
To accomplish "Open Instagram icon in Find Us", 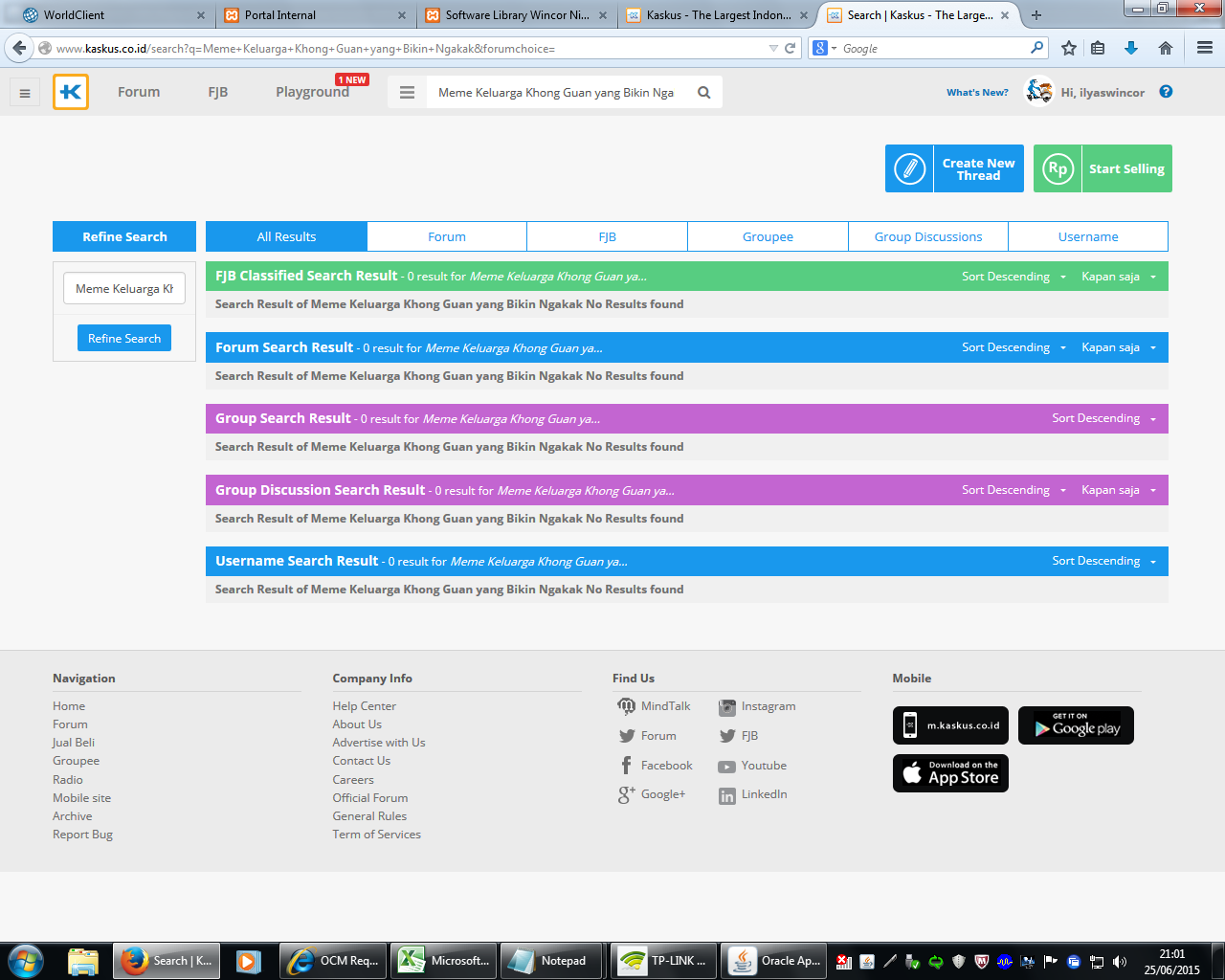I will pyautogui.click(x=727, y=706).
